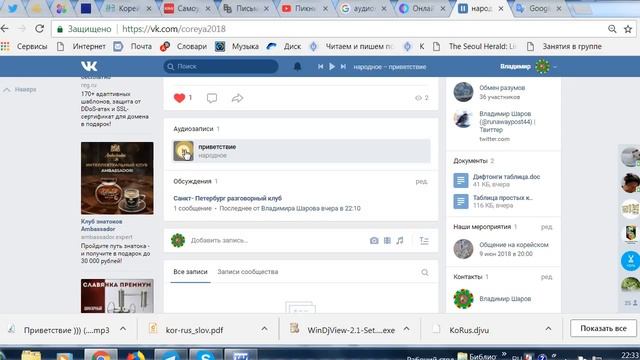Play the track in VK header player
This screenshot has width=640, height=360.
point(332,67)
